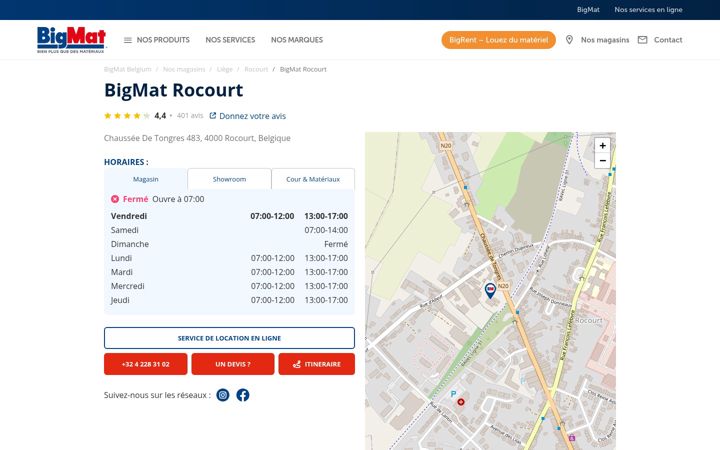Click the Samedi hours row
Image resolution: width=720 pixels, height=450 pixels.
[x=229, y=230]
